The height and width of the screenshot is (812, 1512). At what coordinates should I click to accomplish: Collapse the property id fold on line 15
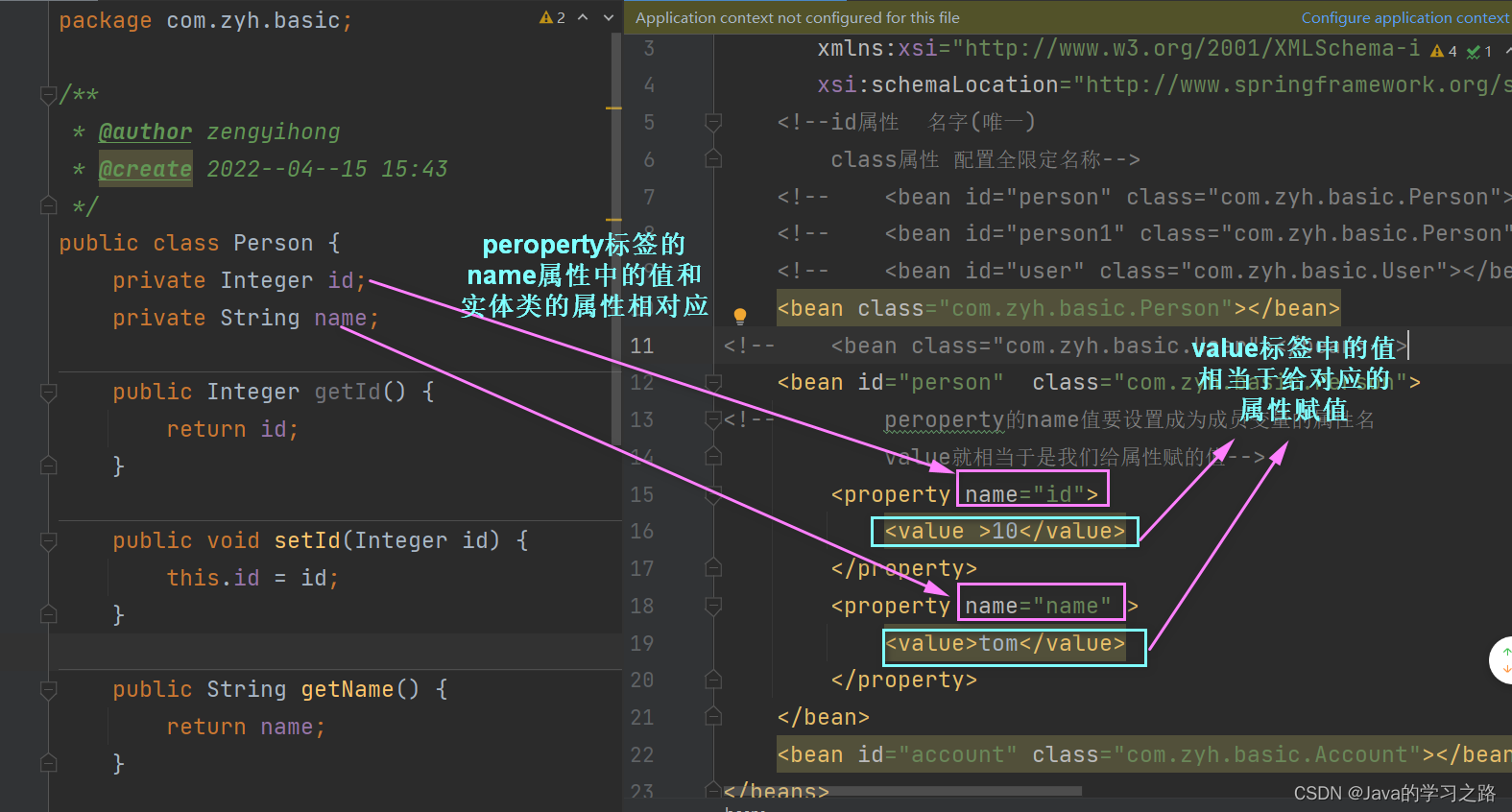click(712, 494)
